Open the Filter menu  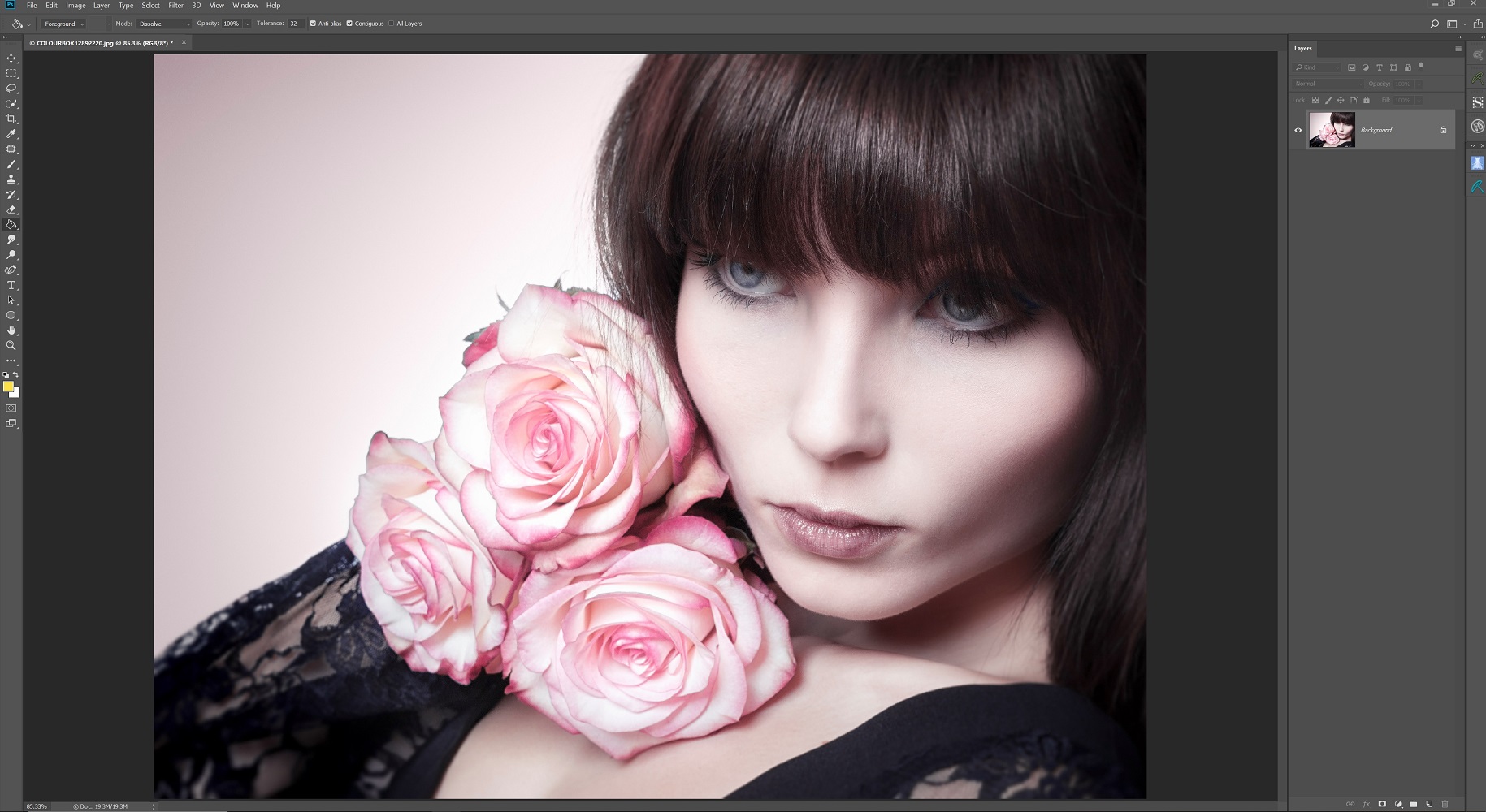tap(175, 6)
